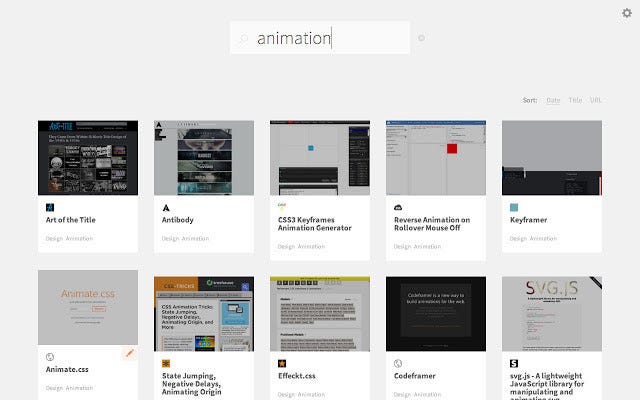Clear search with the circle icon
640x400 pixels.
(x=421, y=38)
